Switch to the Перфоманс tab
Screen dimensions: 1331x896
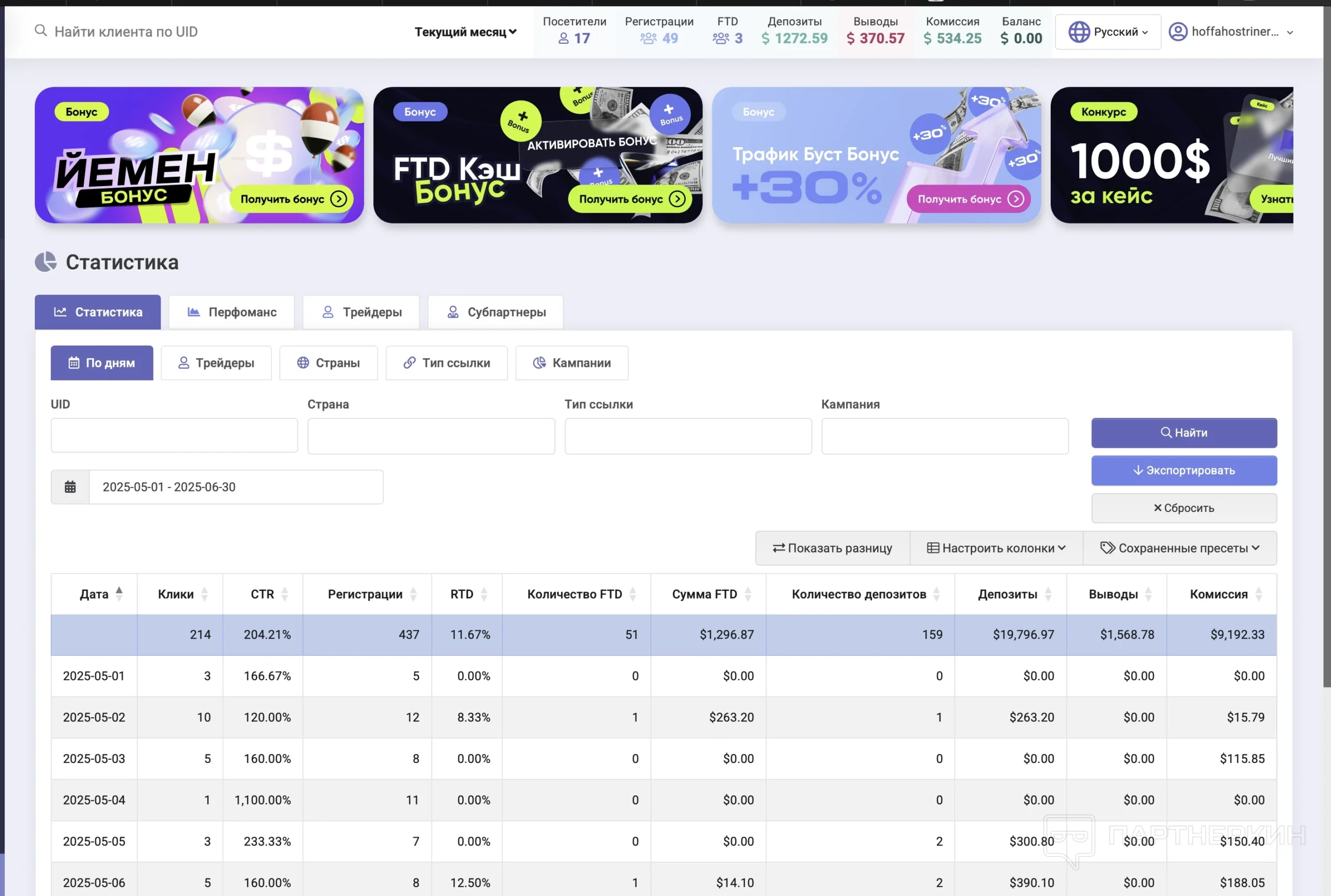[x=231, y=312]
